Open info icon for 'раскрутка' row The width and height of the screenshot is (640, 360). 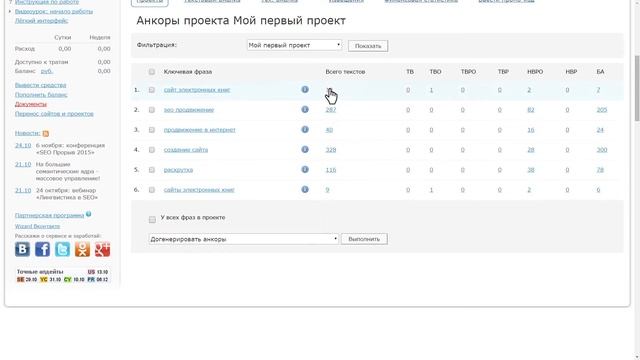pos(305,169)
